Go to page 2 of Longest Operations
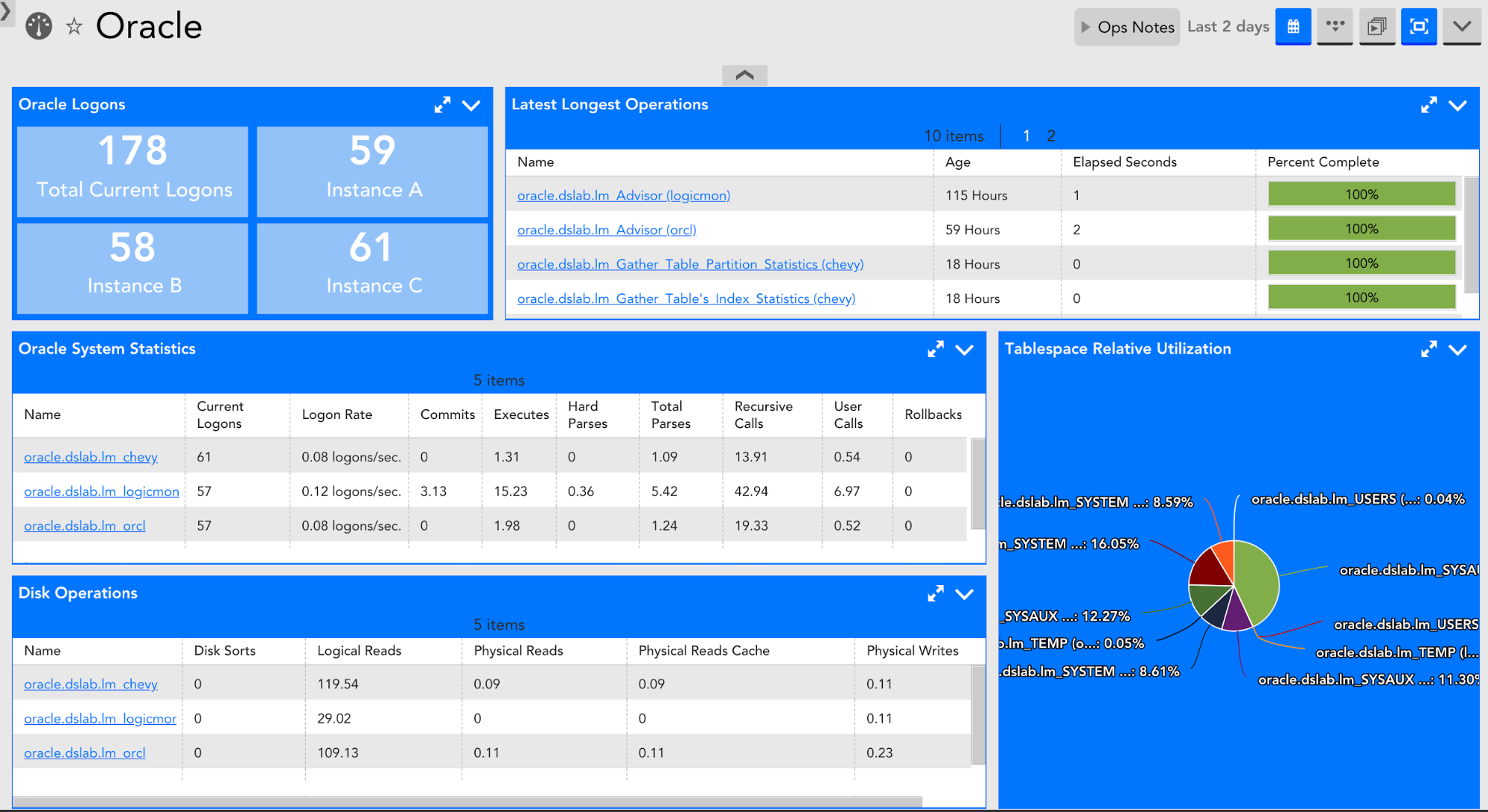The height and width of the screenshot is (812, 1488). pos(1051,135)
